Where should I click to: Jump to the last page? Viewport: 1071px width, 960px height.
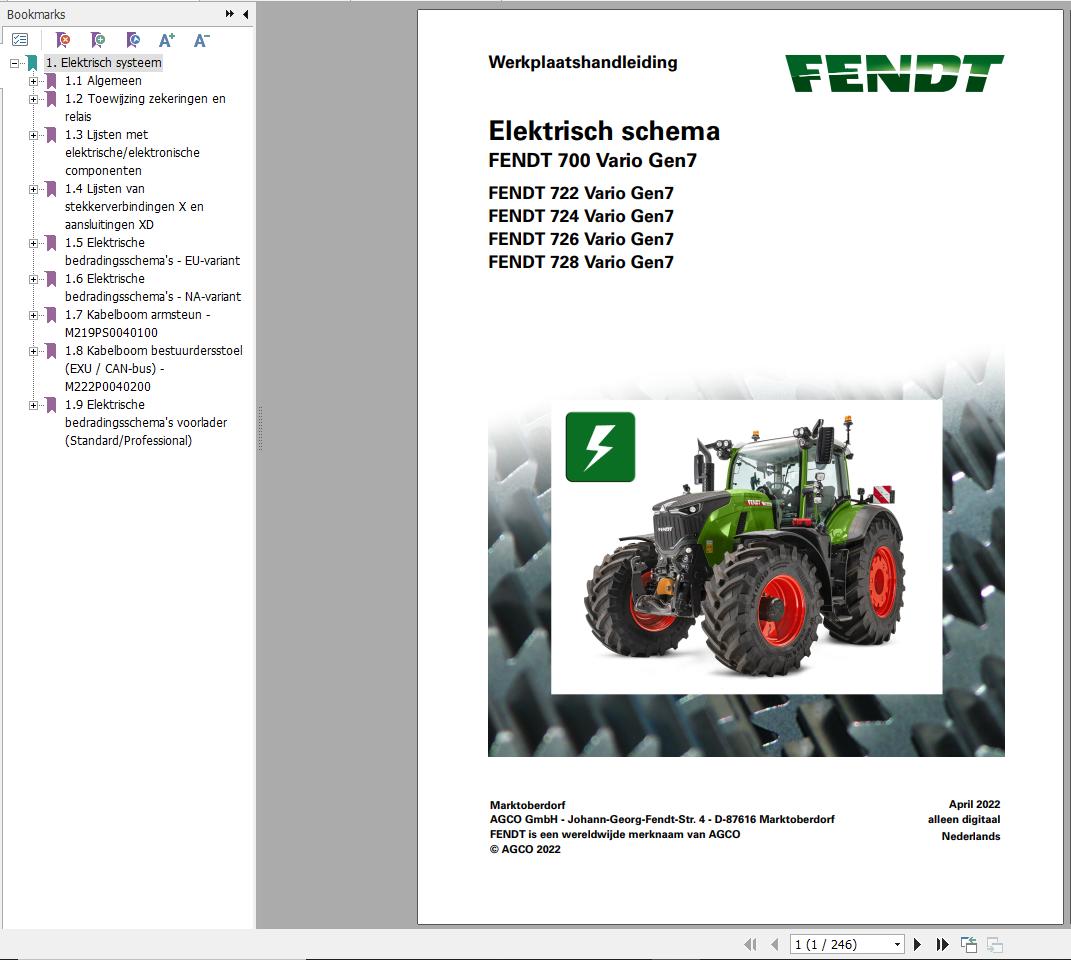[x=943, y=944]
